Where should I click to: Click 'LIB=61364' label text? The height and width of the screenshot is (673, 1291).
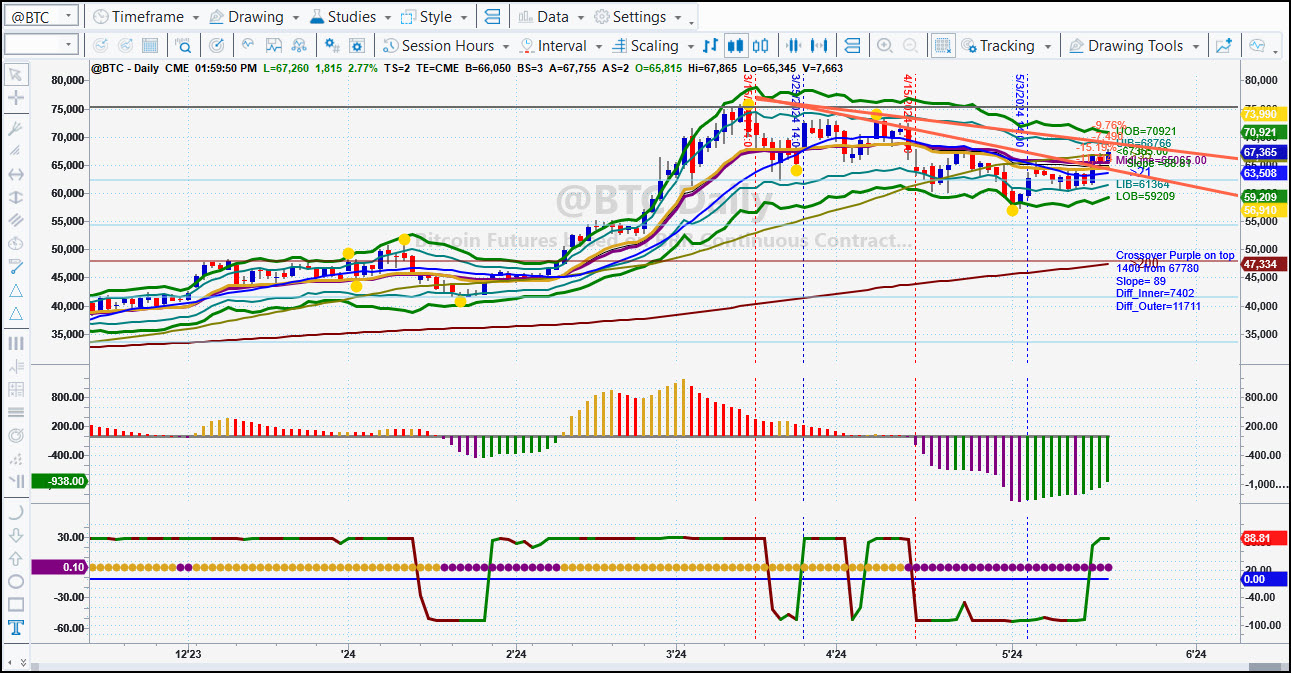pyautogui.click(x=1142, y=184)
